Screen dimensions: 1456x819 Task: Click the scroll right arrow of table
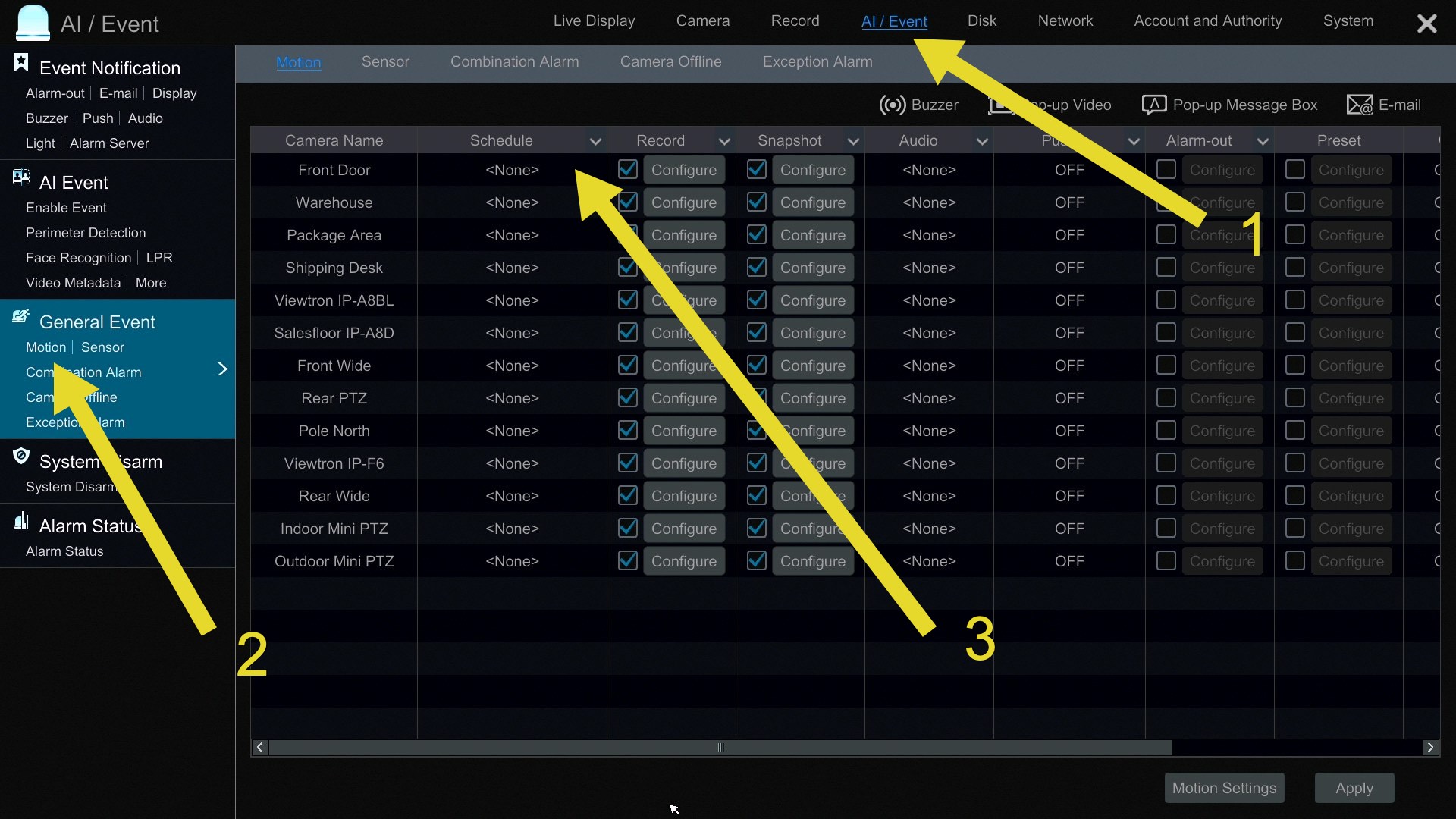pyautogui.click(x=1430, y=748)
